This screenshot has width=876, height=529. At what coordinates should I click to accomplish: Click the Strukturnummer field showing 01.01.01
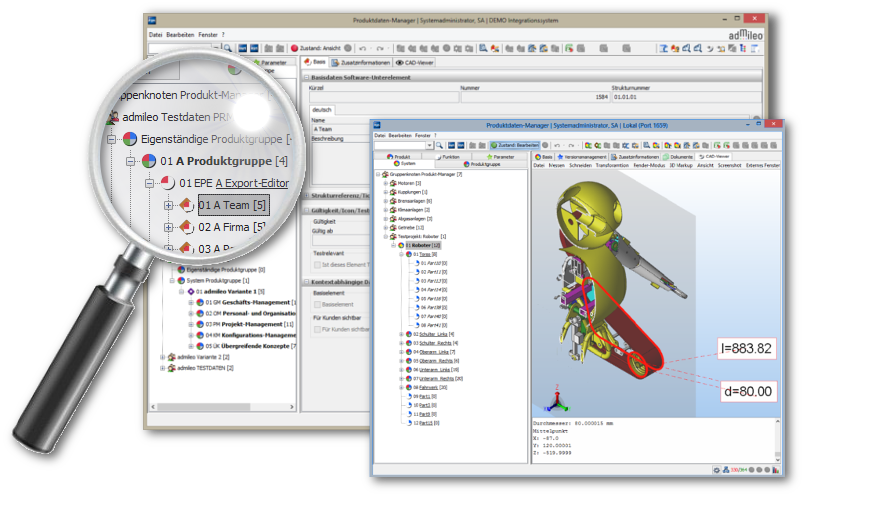coord(687,97)
